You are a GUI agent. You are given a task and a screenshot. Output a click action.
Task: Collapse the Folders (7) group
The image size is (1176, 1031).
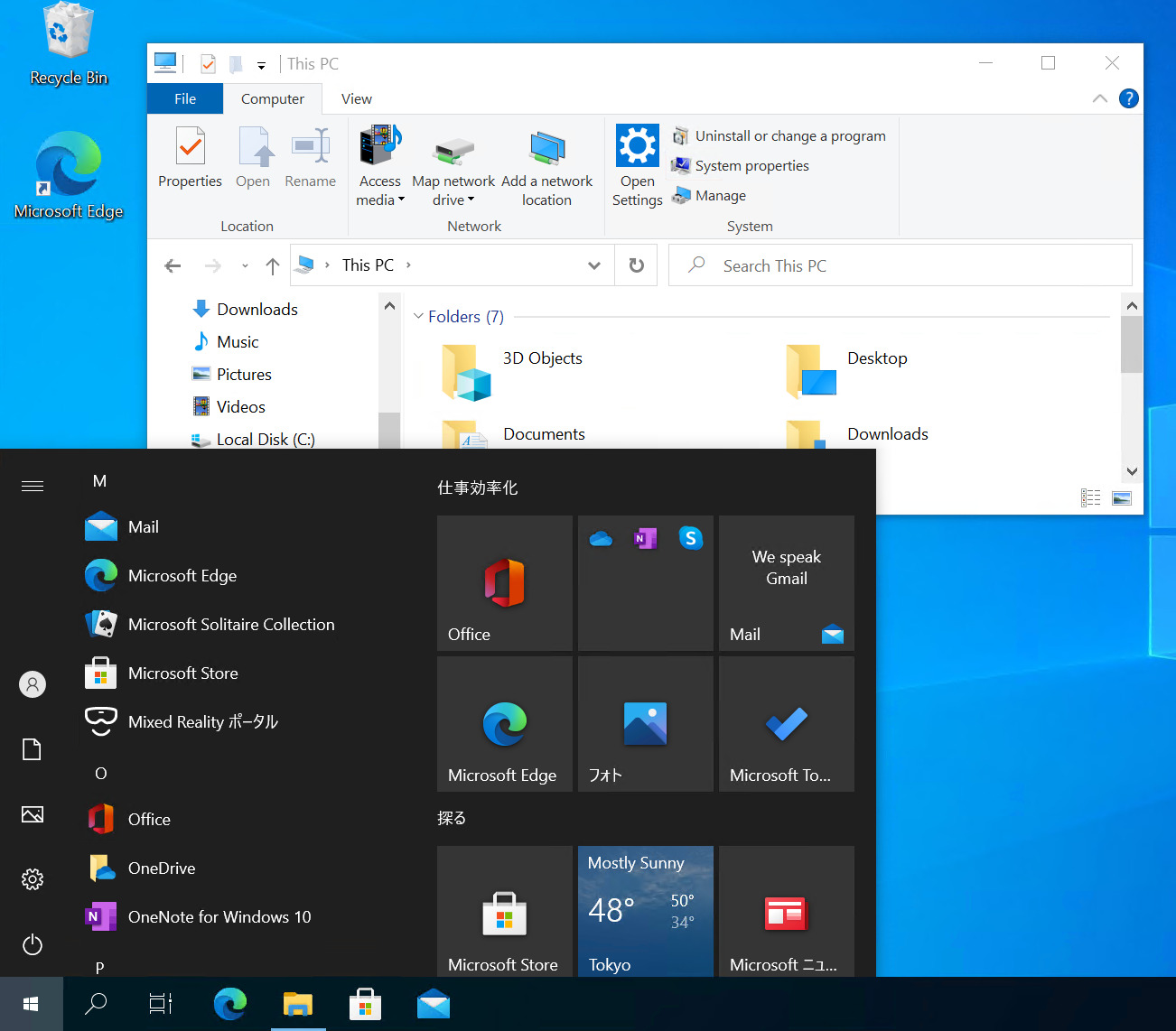click(x=418, y=316)
